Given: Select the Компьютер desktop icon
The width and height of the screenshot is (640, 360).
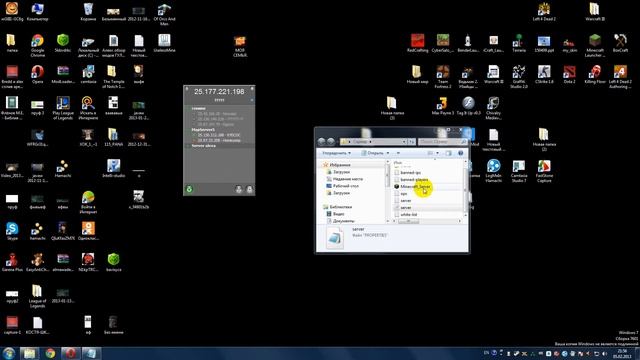Looking at the screenshot, I should pos(38,12).
